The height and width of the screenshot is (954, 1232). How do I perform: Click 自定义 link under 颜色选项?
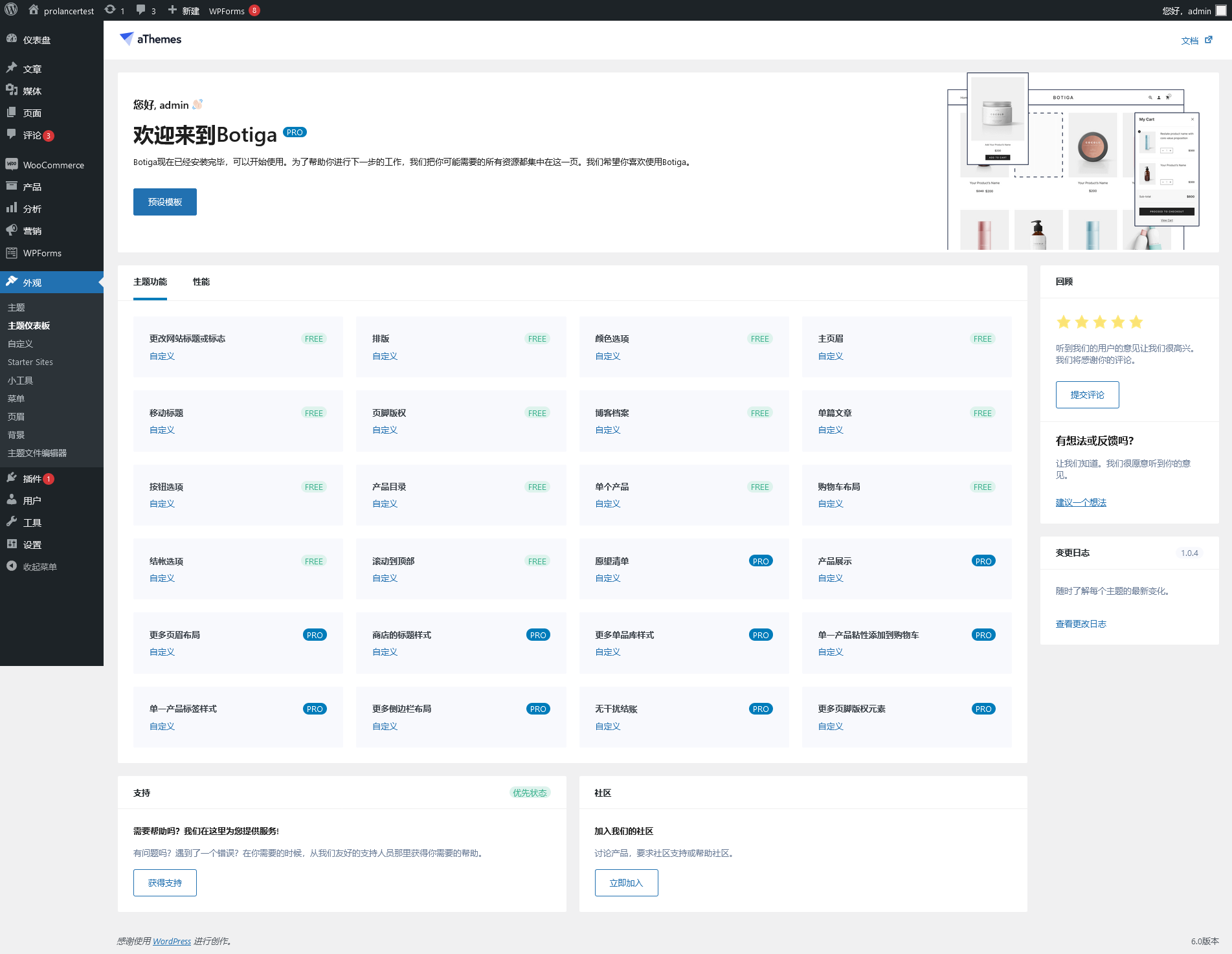click(x=607, y=356)
